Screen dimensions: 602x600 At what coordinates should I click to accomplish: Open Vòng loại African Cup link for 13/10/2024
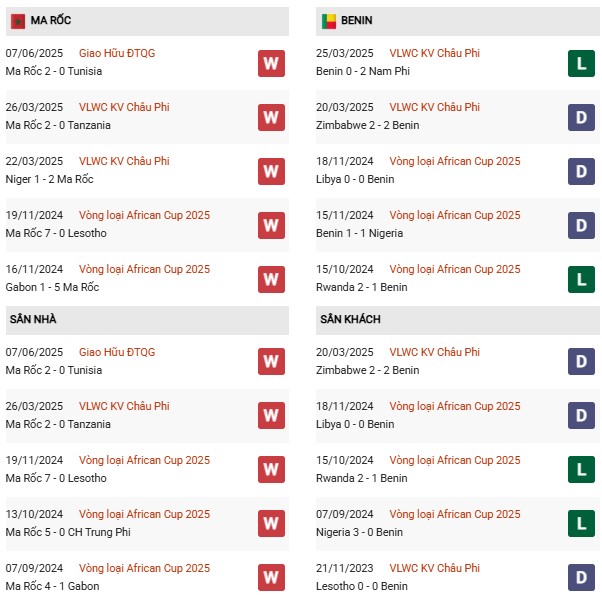tap(144, 514)
